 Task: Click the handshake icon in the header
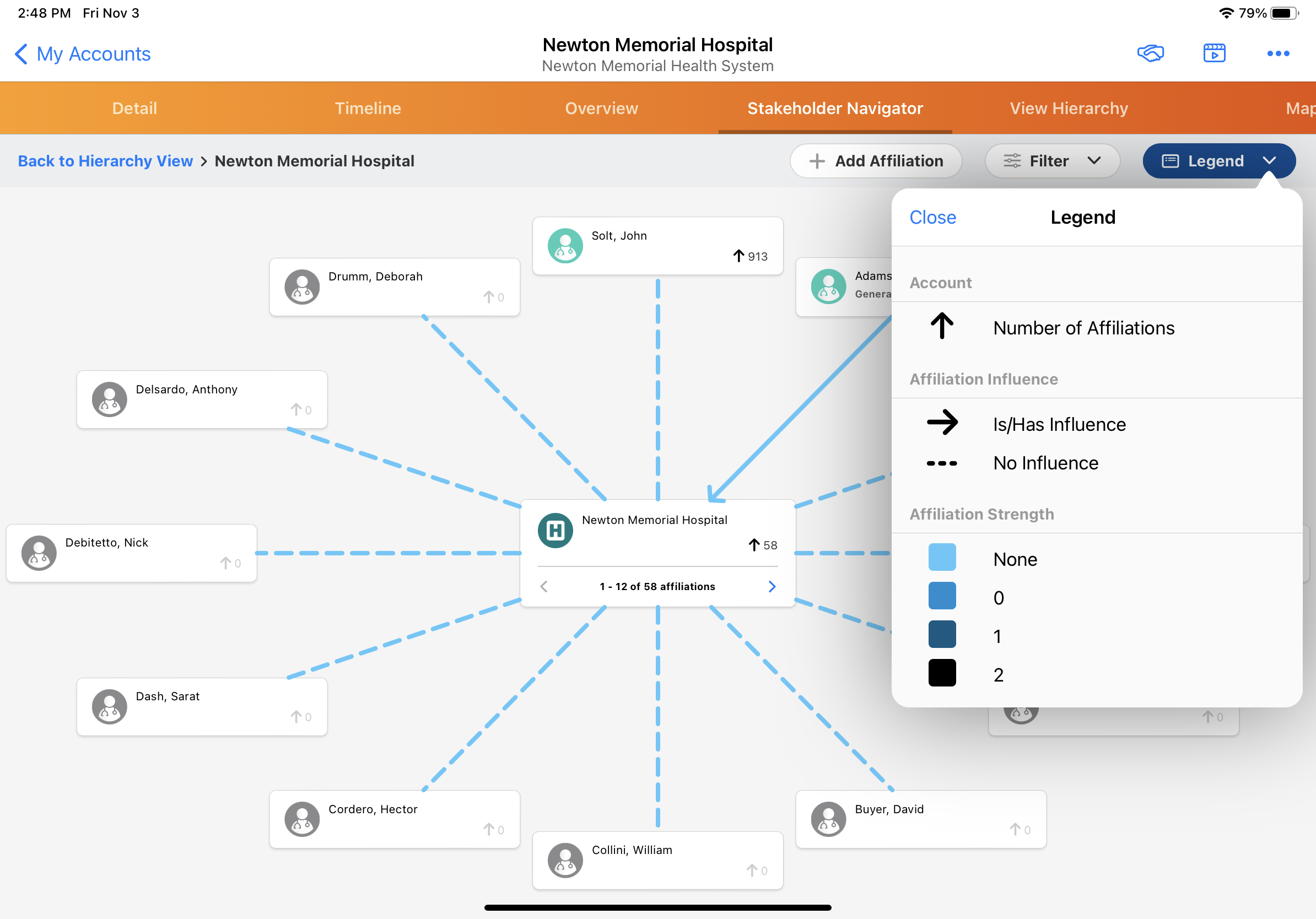(1150, 53)
